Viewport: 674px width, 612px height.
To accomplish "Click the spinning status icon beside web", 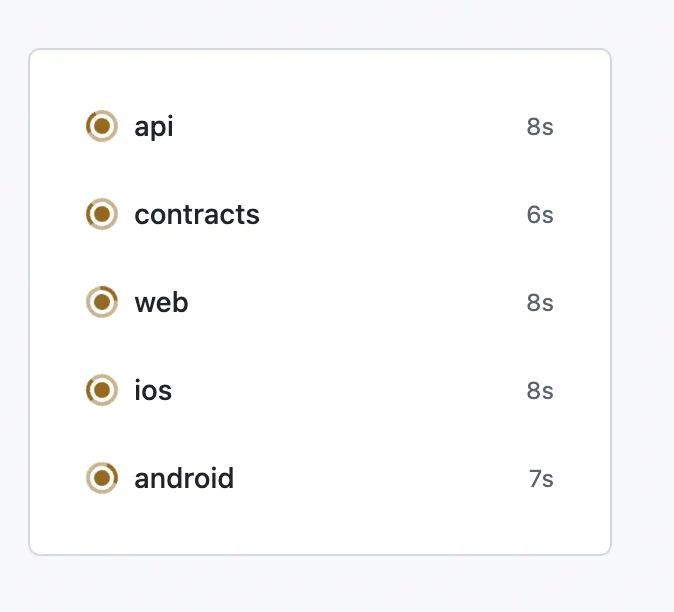I will pos(102,302).
